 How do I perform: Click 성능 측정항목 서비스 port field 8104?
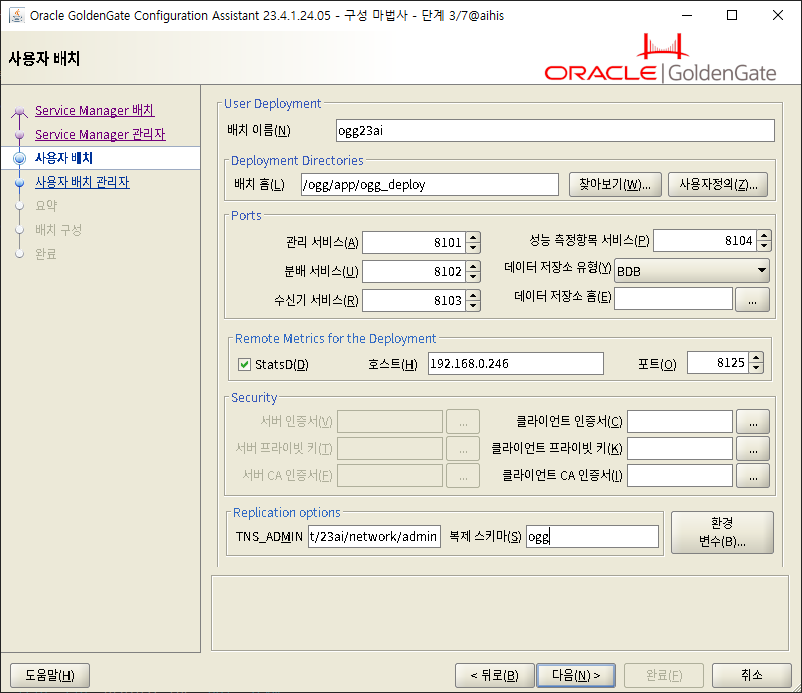705,240
